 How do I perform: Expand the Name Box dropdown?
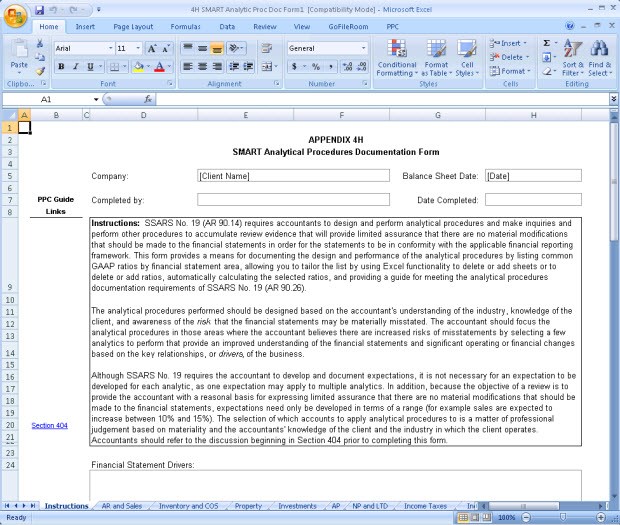pos(96,100)
